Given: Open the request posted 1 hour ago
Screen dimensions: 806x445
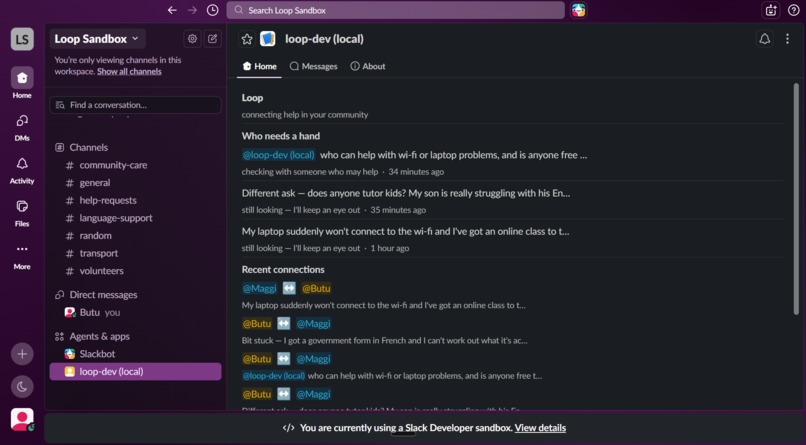Looking at the screenshot, I should (x=405, y=232).
